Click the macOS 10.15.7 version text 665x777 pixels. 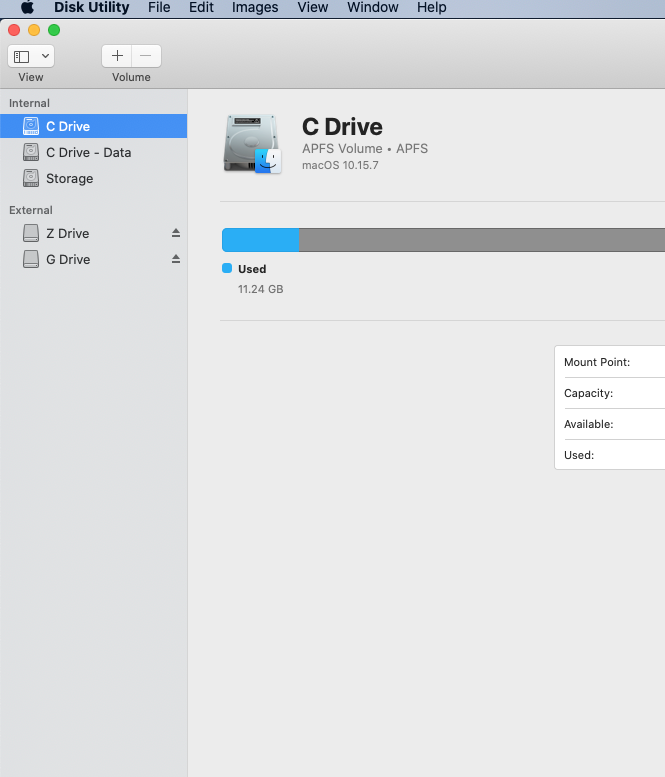pos(340,165)
